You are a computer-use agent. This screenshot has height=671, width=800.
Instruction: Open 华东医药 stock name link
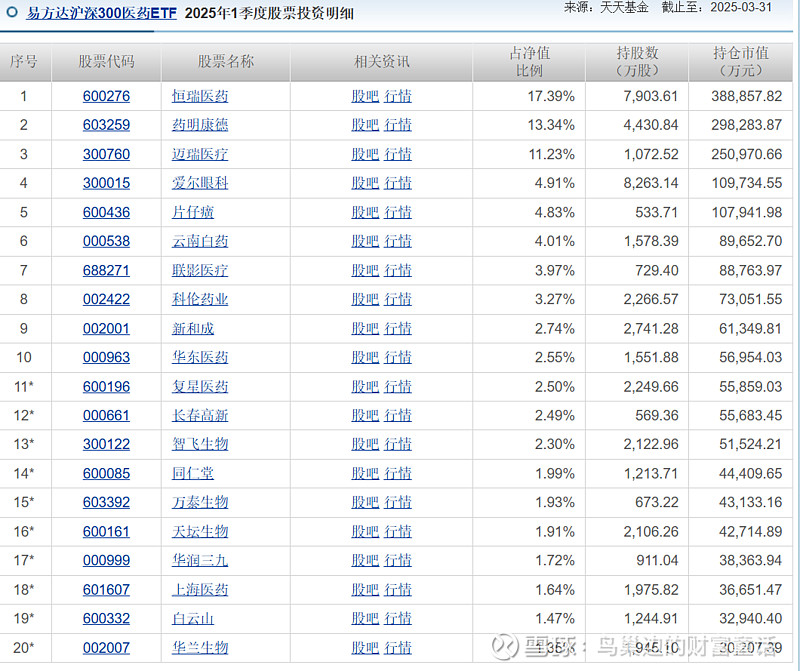pos(200,358)
